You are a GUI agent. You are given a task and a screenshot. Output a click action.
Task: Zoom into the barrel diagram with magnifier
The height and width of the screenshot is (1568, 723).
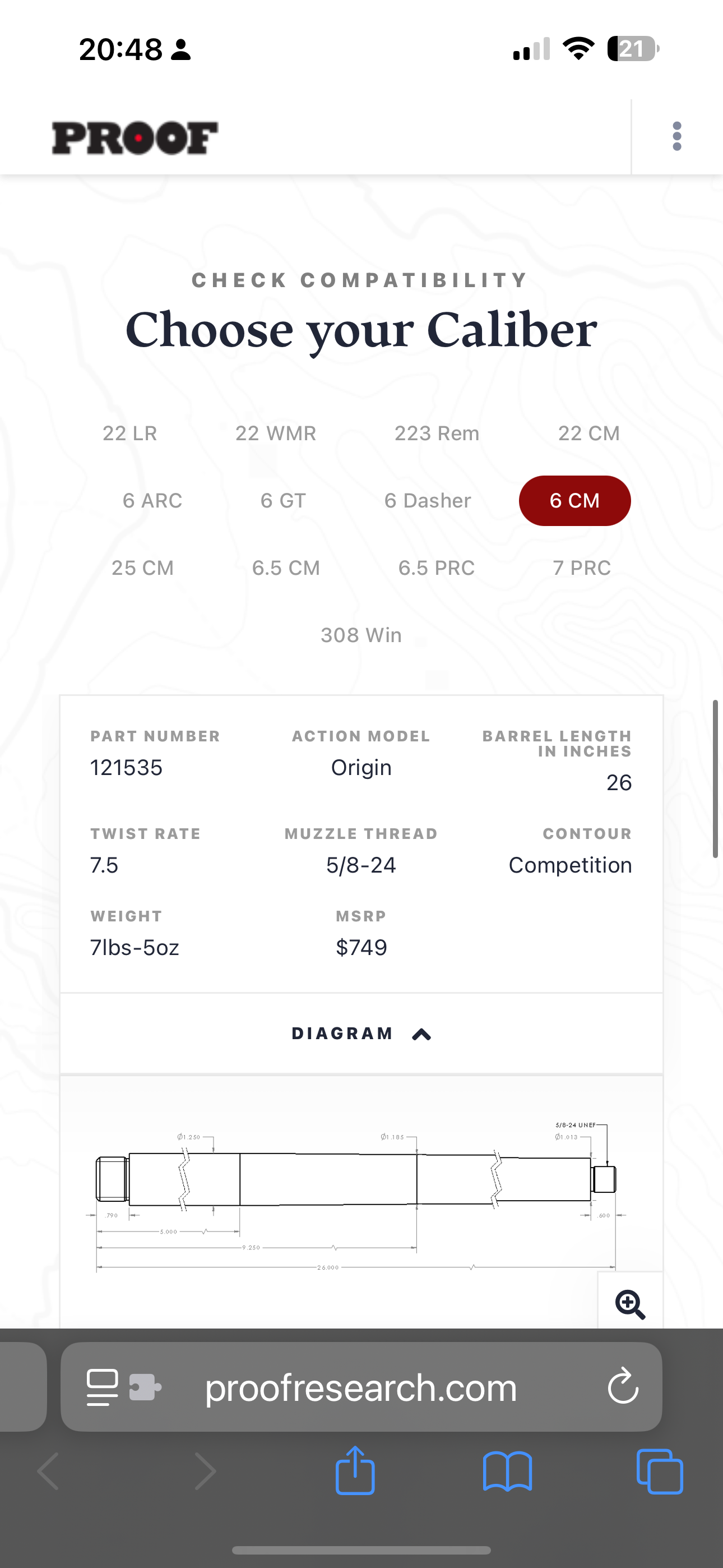tap(630, 1304)
